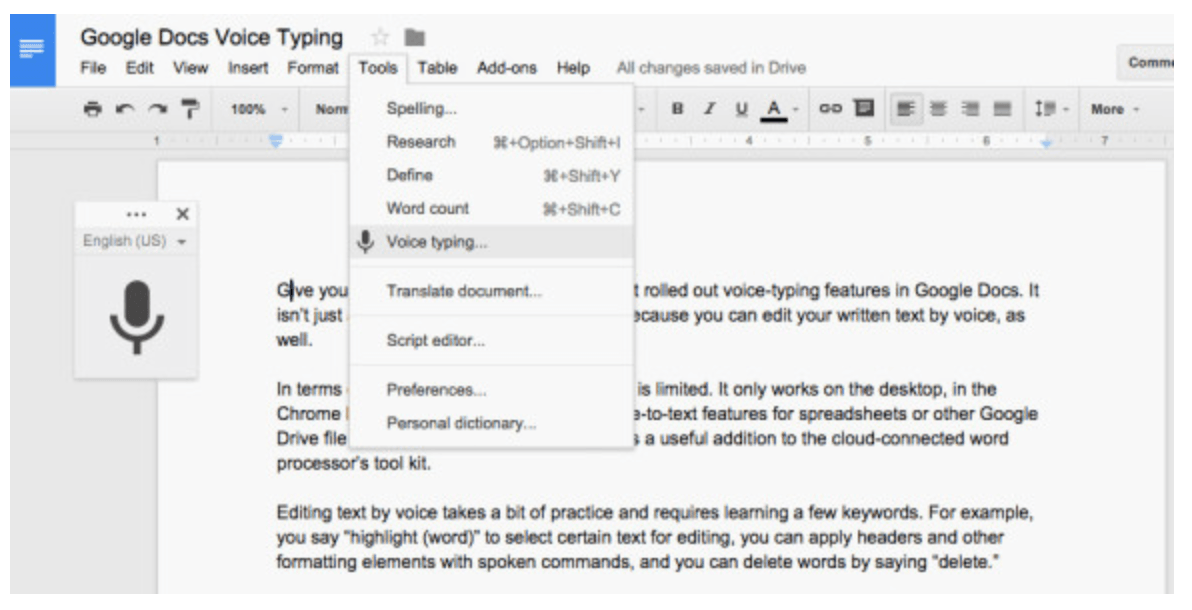Choose Translate document... menu item
Viewport: 1192px width, 610px height.
[492, 291]
